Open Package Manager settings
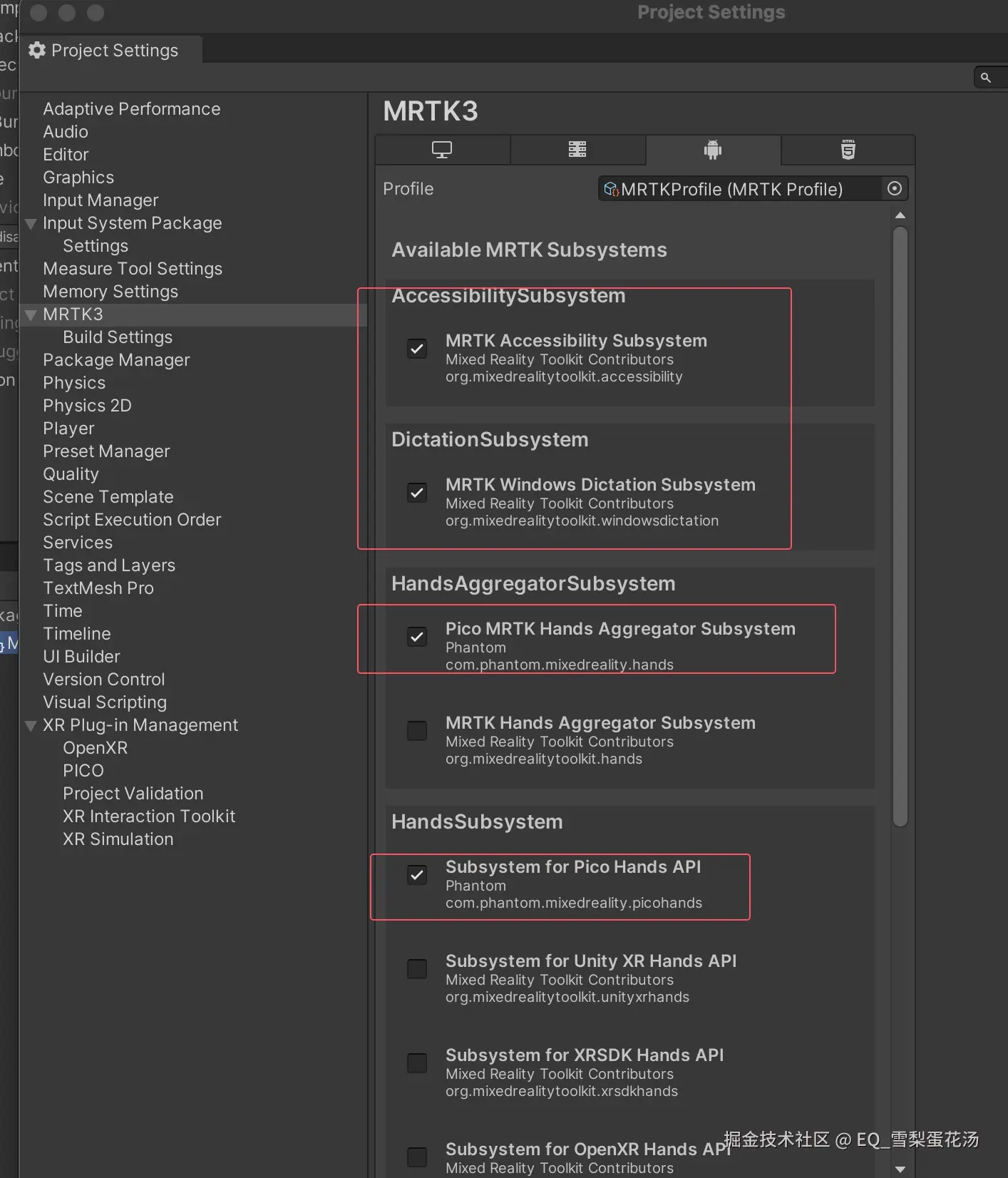 pyautogui.click(x=116, y=360)
